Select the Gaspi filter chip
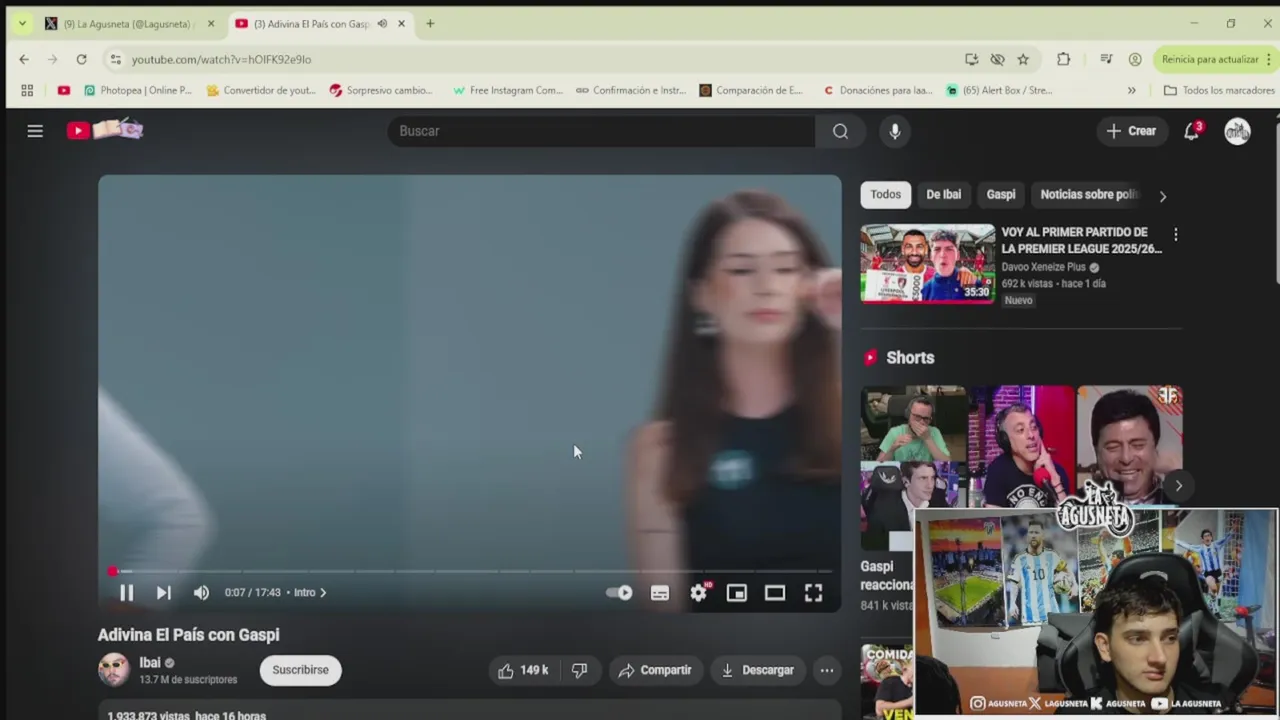The width and height of the screenshot is (1280, 720). click(x=1001, y=195)
